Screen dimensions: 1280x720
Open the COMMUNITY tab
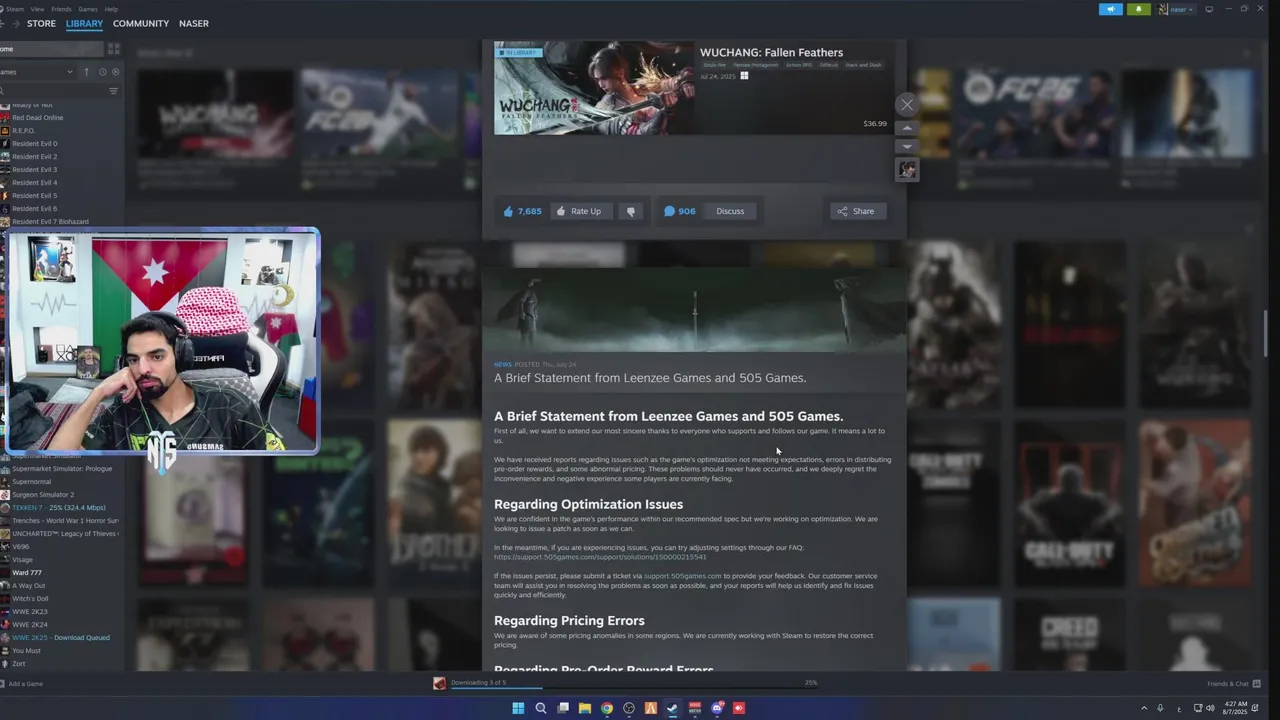click(x=141, y=23)
